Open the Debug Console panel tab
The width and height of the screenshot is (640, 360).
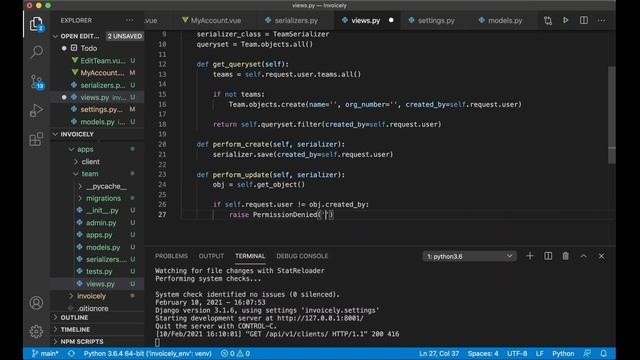click(302, 256)
